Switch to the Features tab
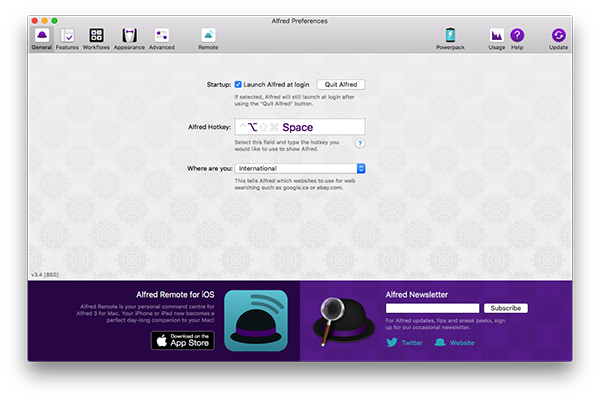 point(67,39)
